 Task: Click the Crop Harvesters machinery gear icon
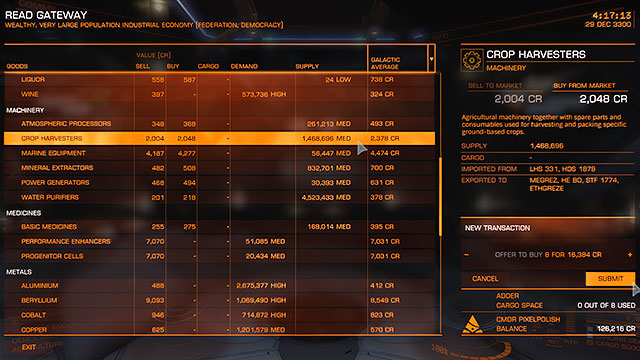(x=472, y=60)
